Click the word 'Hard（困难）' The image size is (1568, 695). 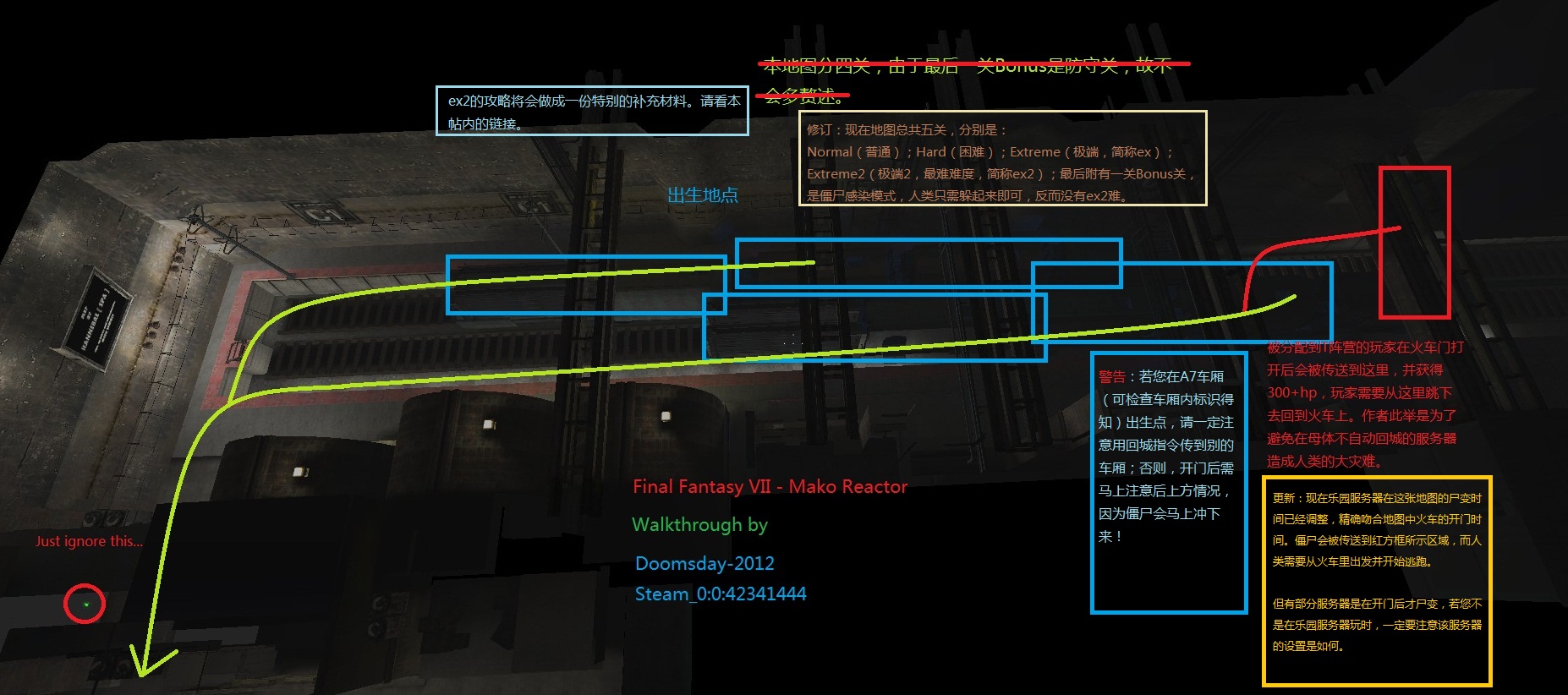pos(958,151)
